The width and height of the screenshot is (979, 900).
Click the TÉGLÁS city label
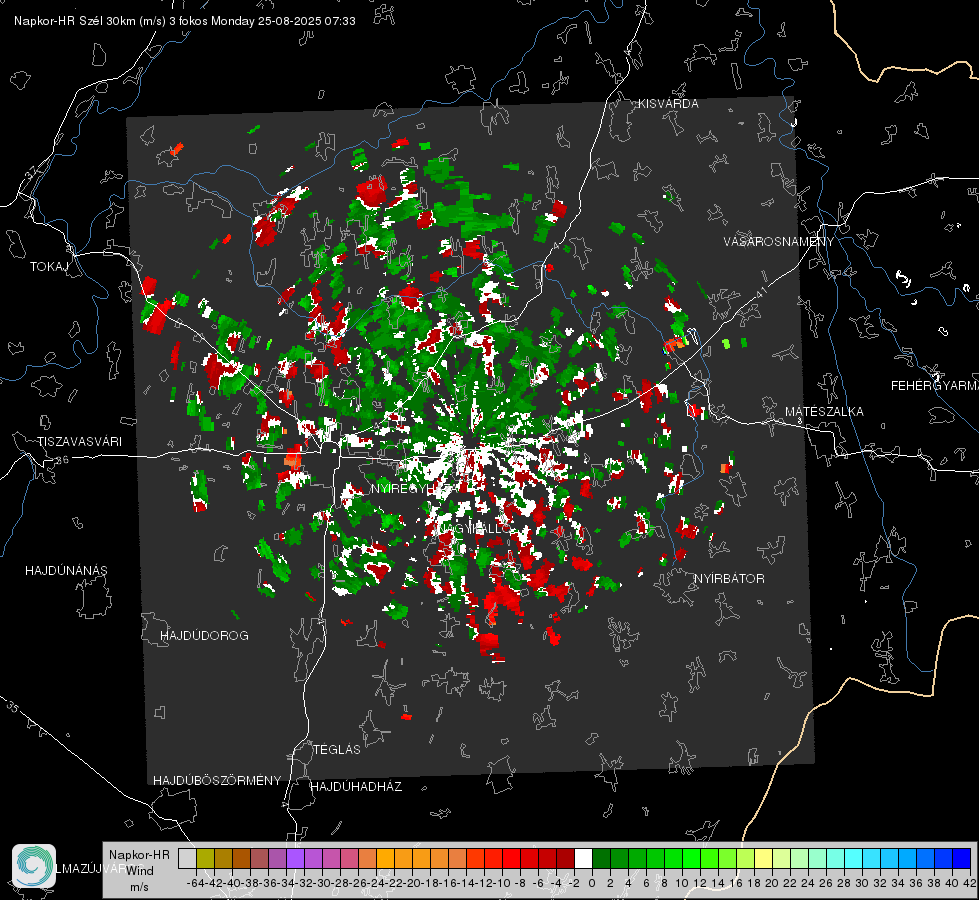[x=337, y=750]
